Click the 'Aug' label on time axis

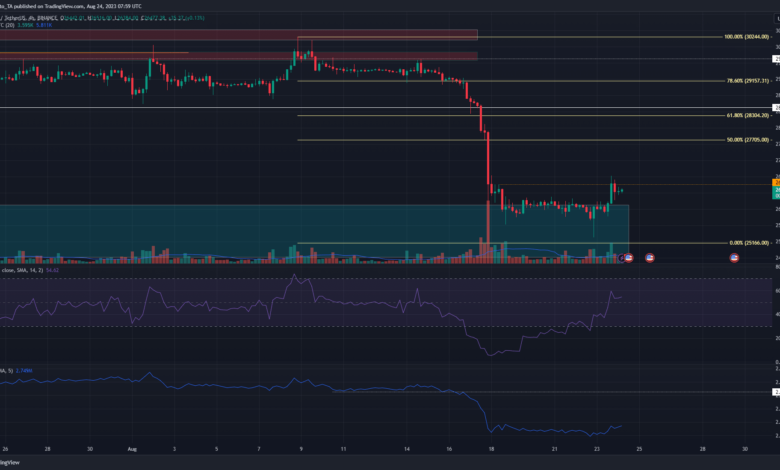click(132, 450)
